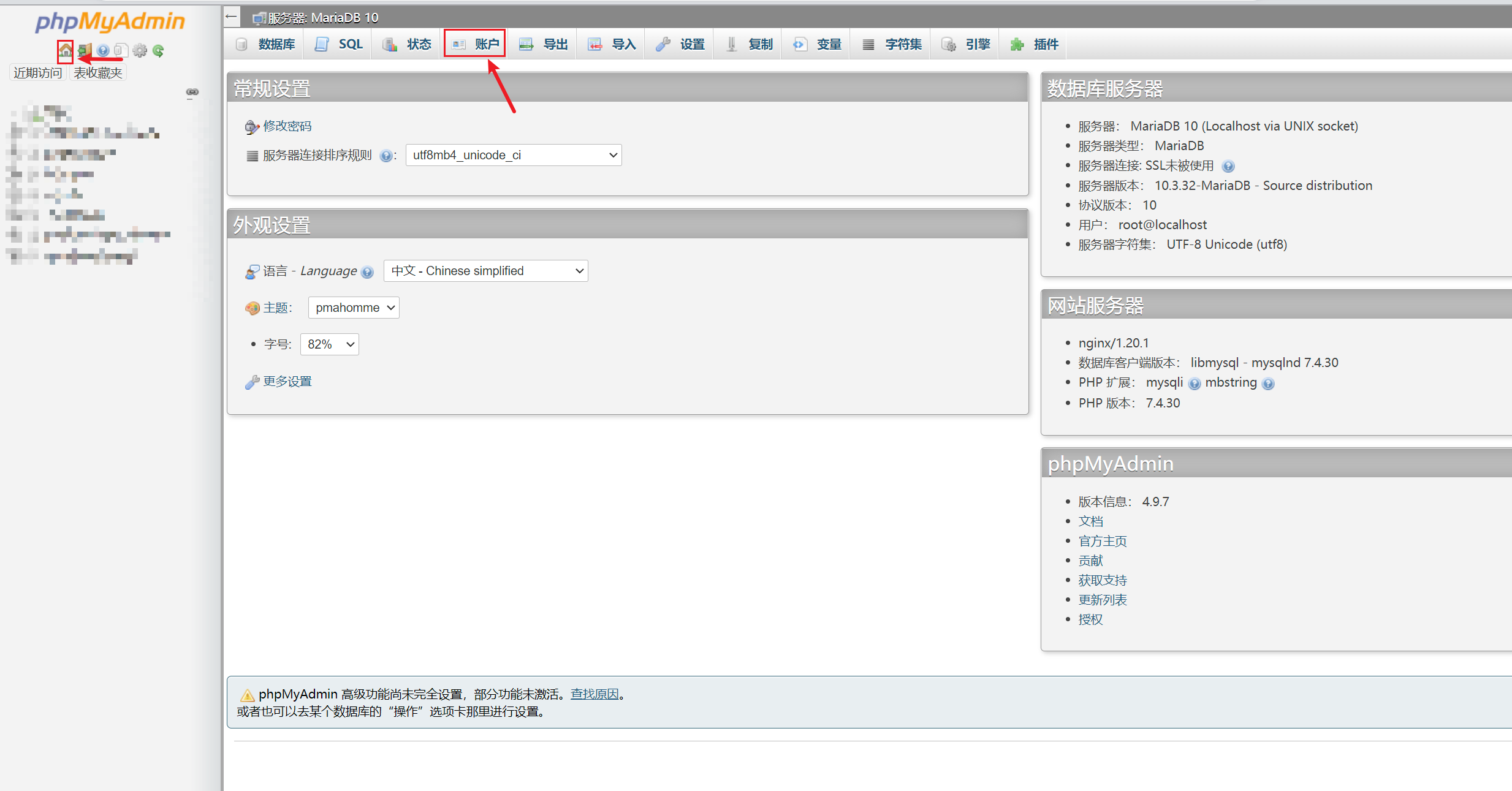1512x791 pixels.
Task: Click the libmysql - mysqlnd 7.4.30 text
Action: coord(1264,363)
